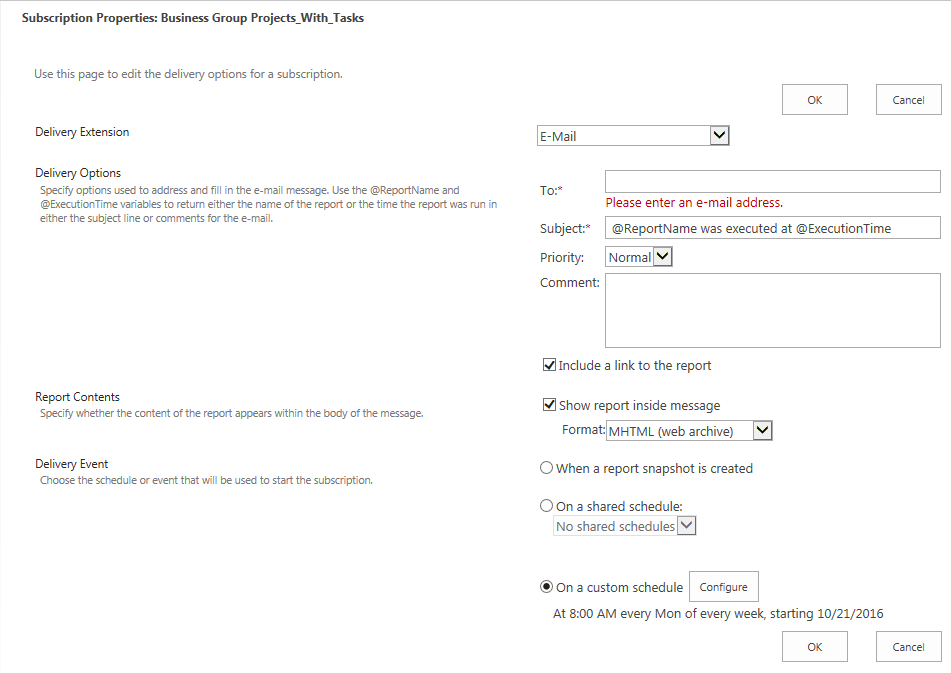Click the Priority dropdown arrow icon

(x=662, y=256)
